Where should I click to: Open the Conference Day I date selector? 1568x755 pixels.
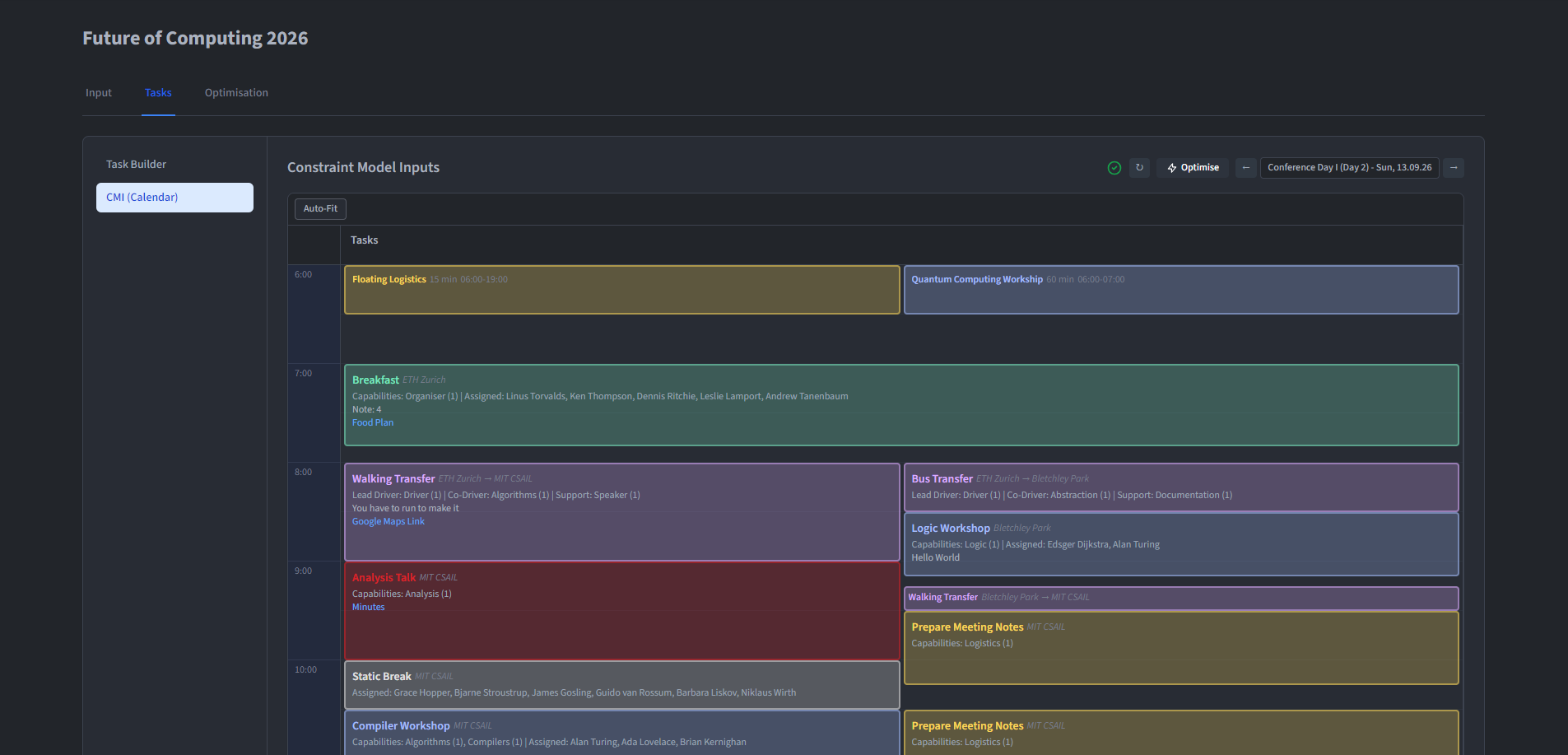tap(1349, 168)
